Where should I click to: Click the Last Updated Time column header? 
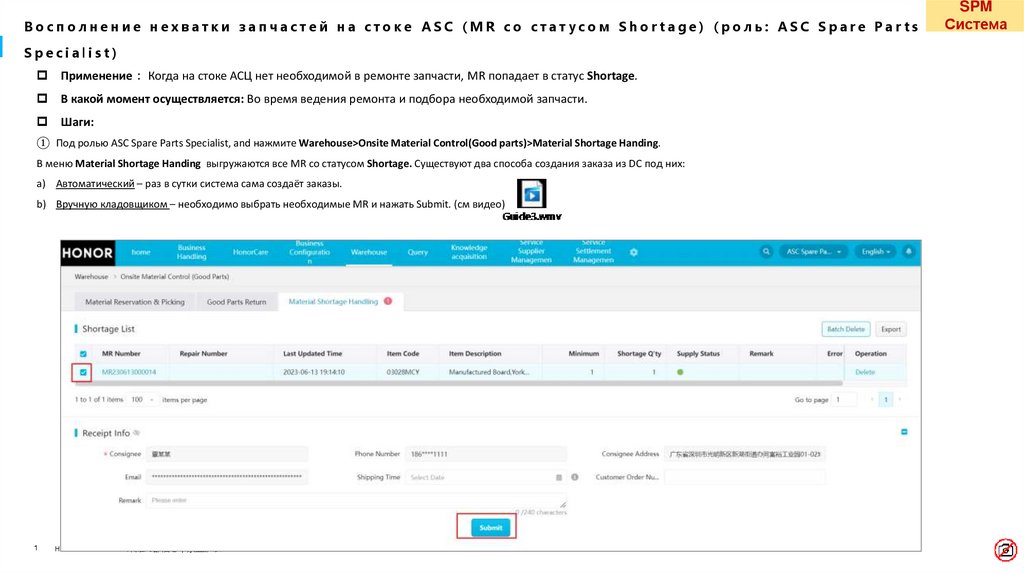[x=312, y=353]
